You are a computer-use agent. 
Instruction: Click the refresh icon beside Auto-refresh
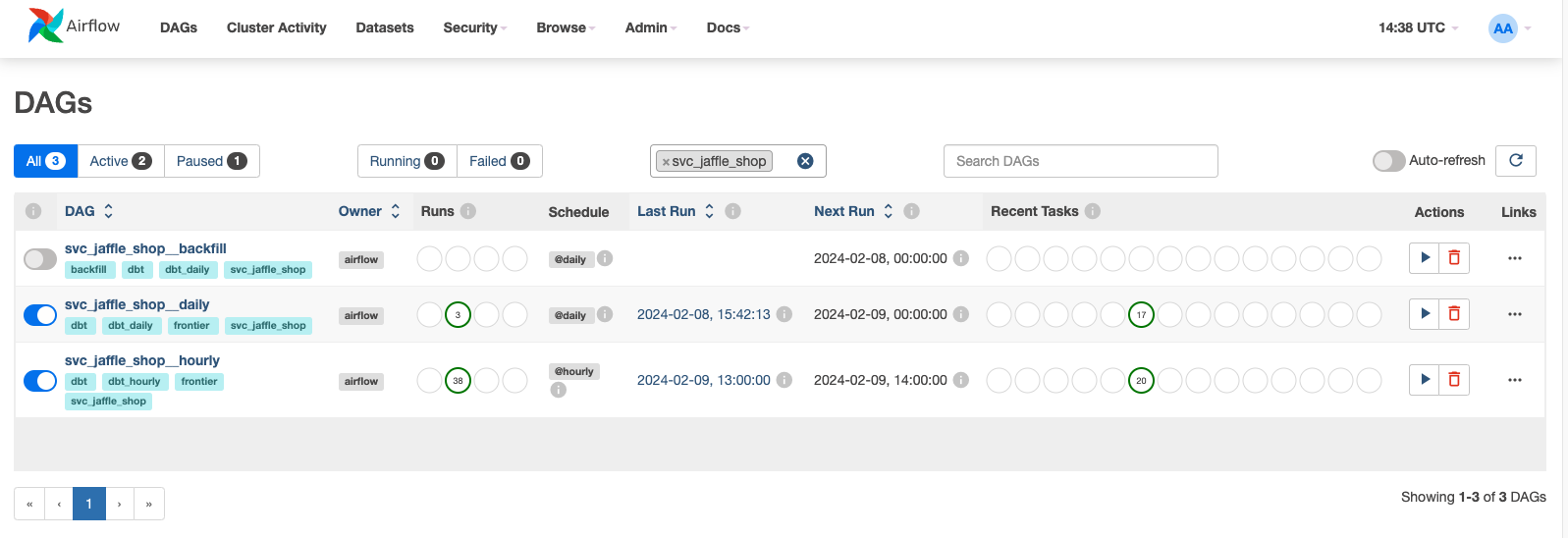(1515, 161)
